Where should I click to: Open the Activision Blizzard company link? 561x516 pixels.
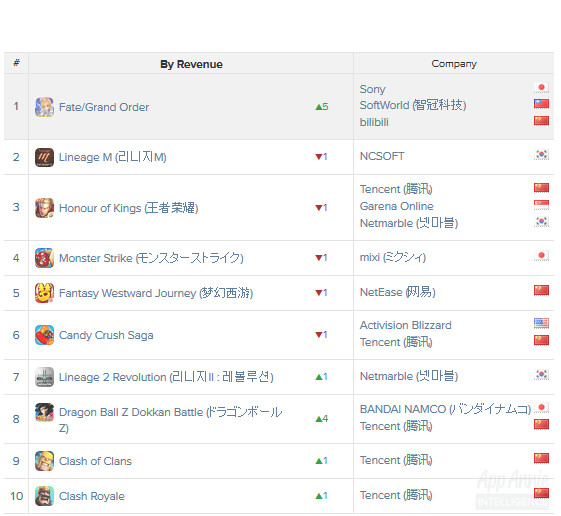click(x=405, y=325)
